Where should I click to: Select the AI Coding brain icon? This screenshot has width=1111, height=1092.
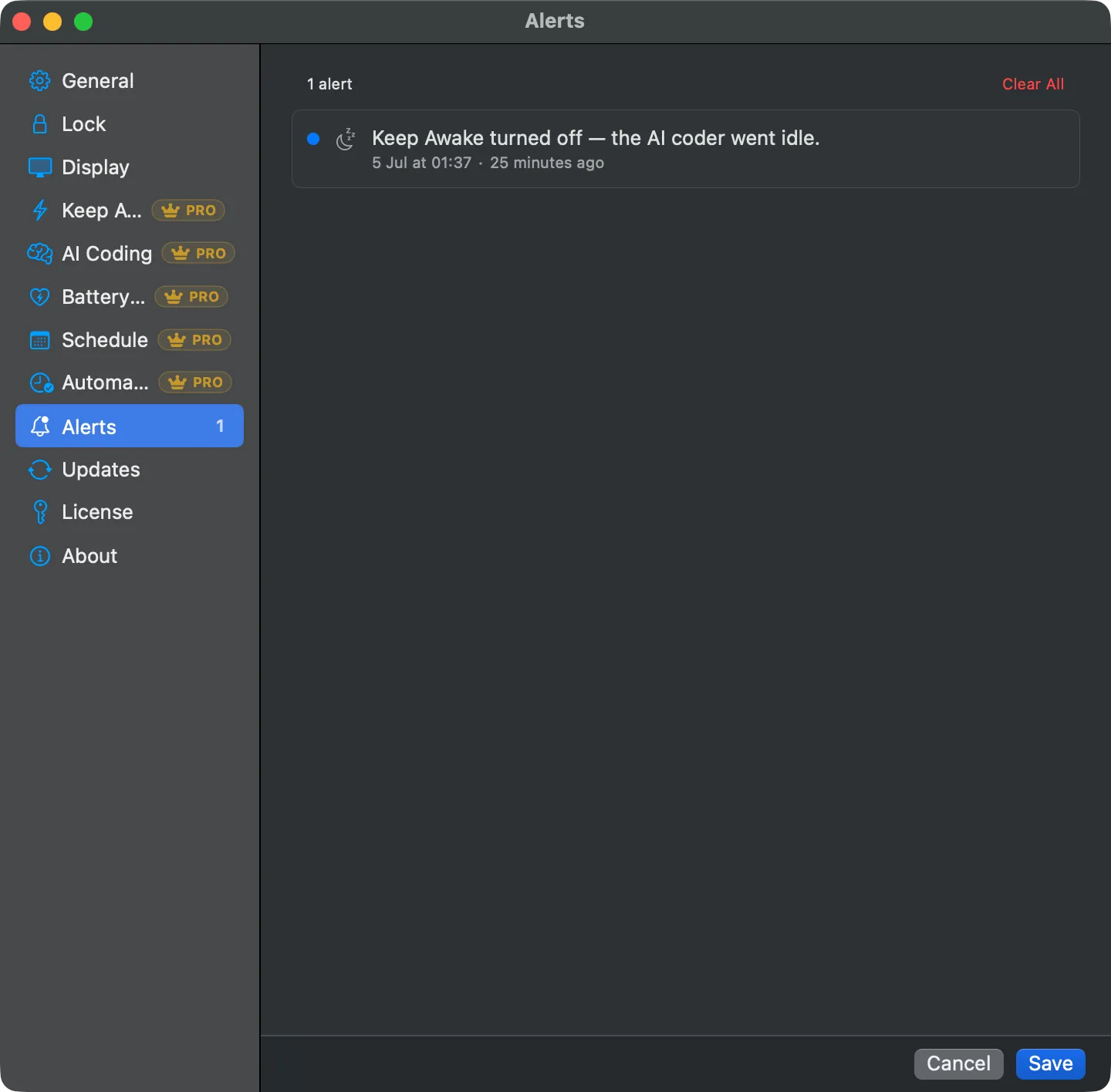point(39,254)
